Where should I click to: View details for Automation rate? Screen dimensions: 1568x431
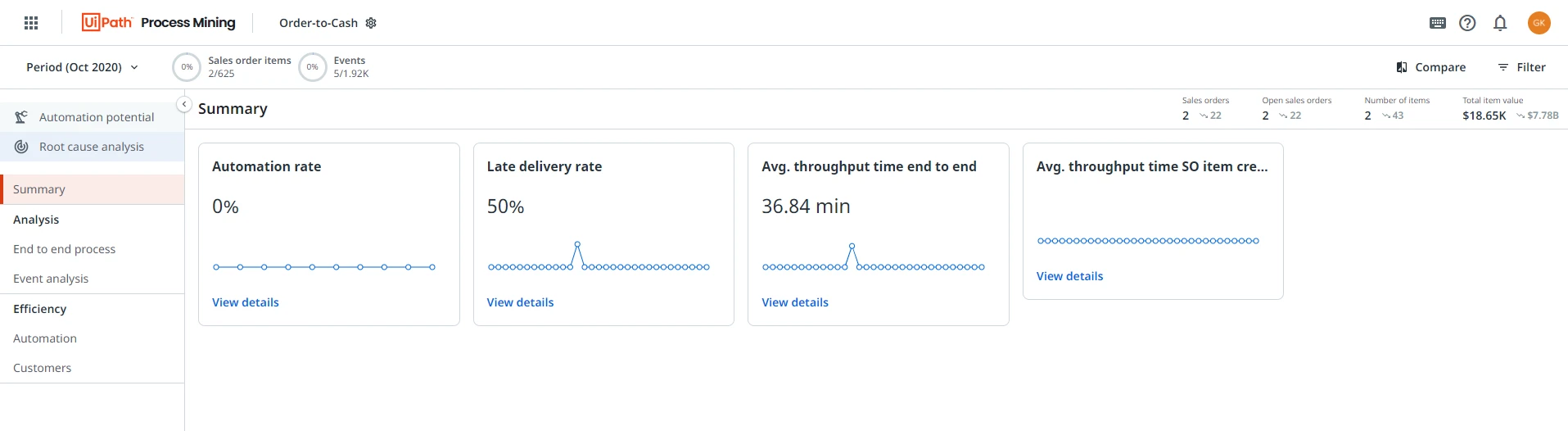pos(246,302)
